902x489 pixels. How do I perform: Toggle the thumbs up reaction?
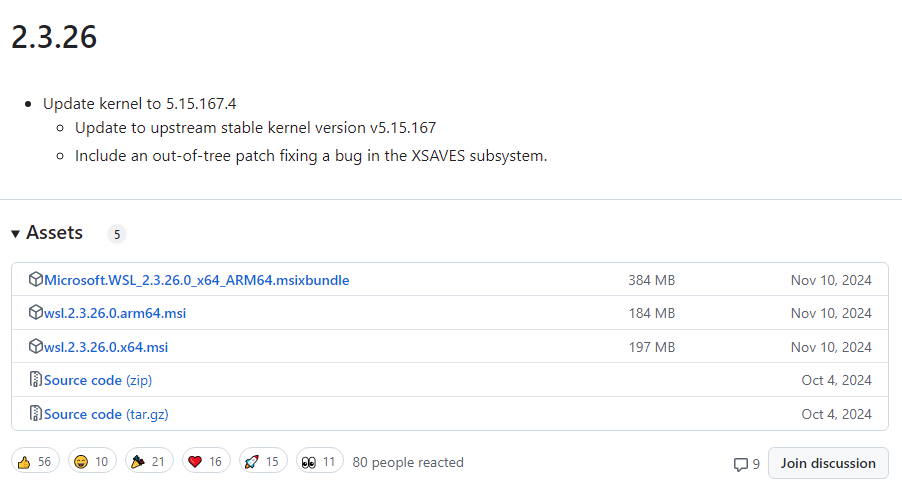34,462
